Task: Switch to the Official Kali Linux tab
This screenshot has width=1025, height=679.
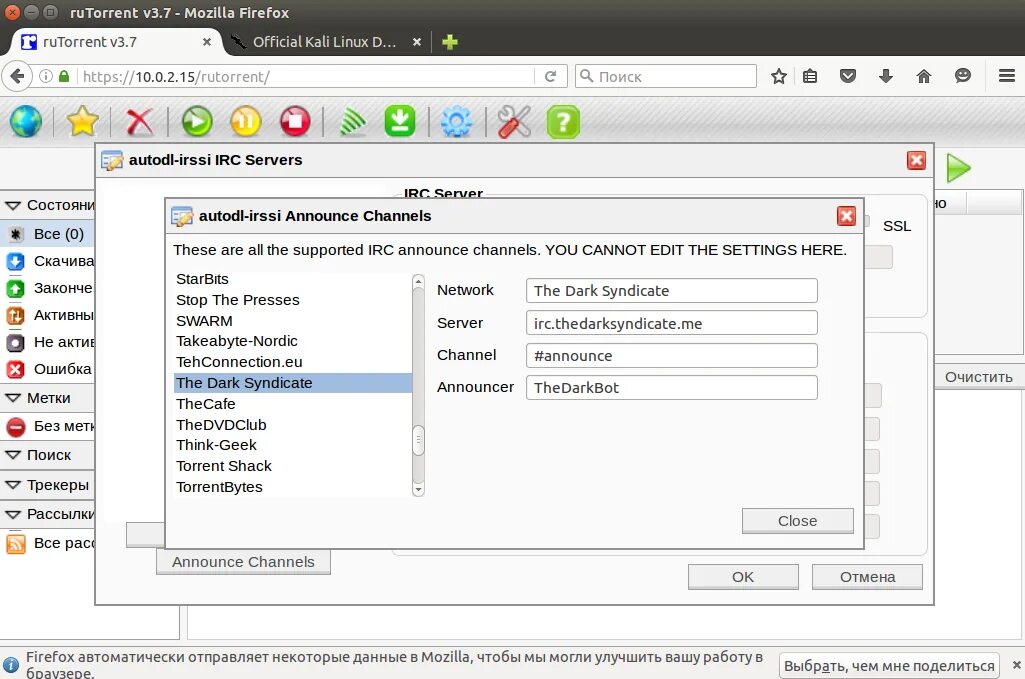Action: tap(324, 42)
